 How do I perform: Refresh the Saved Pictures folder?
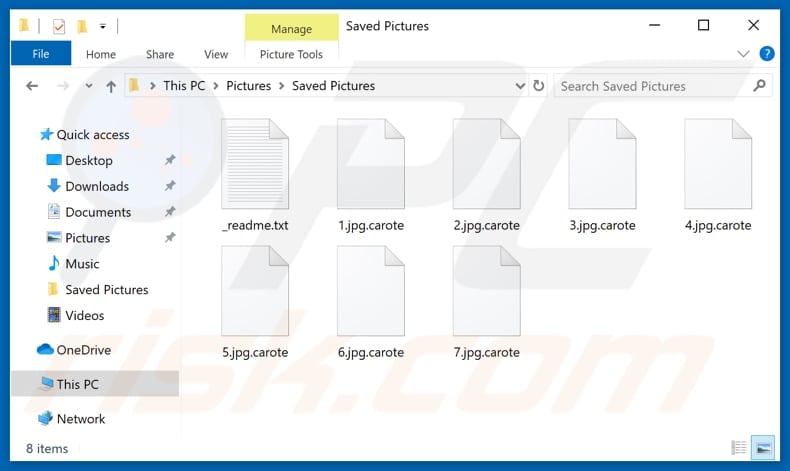pos(539,86)
